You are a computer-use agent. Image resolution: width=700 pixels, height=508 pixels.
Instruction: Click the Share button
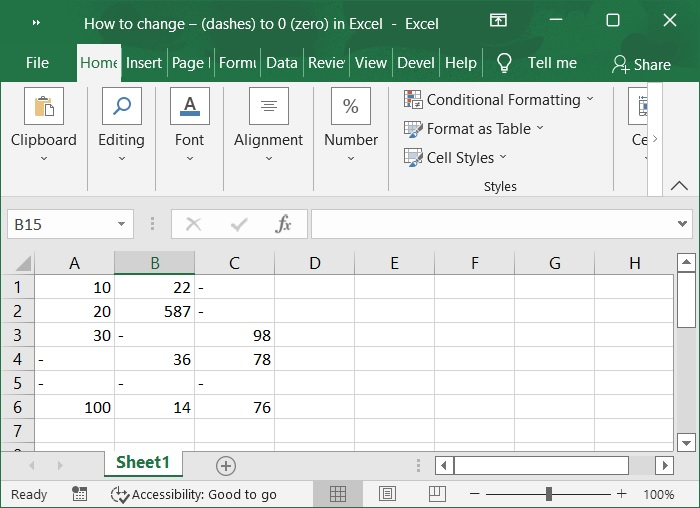point(641,64)
